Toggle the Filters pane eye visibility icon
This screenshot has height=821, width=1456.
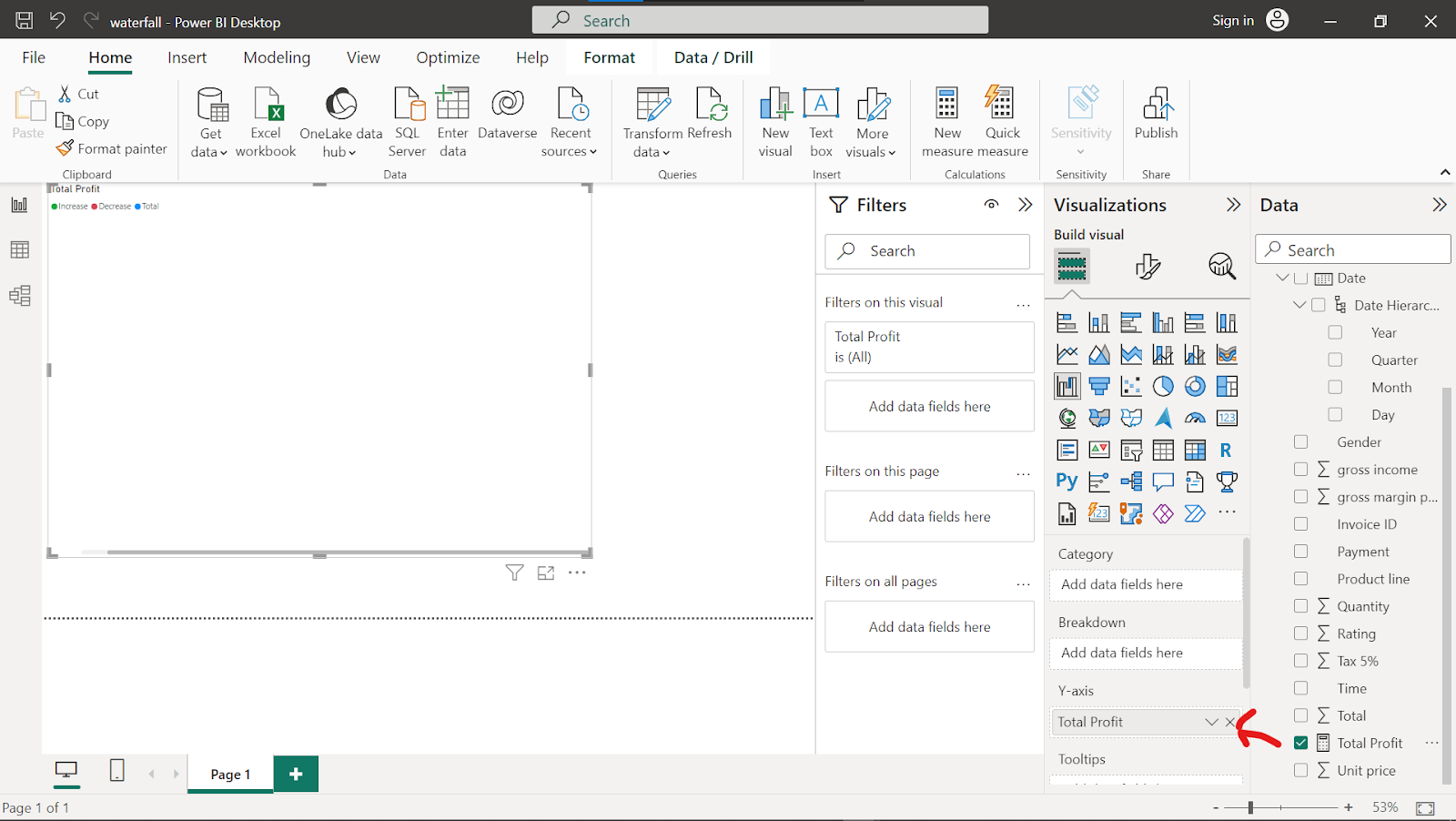992,205
